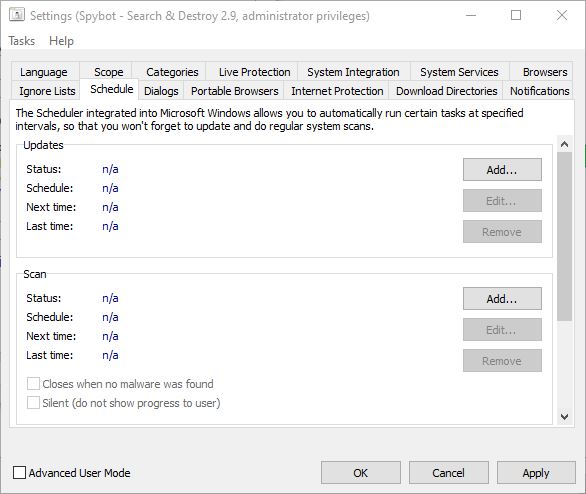Toggle Advanced User Mode checkbox
This screenshot has width=586, height=494.
(x=19, y=473)
